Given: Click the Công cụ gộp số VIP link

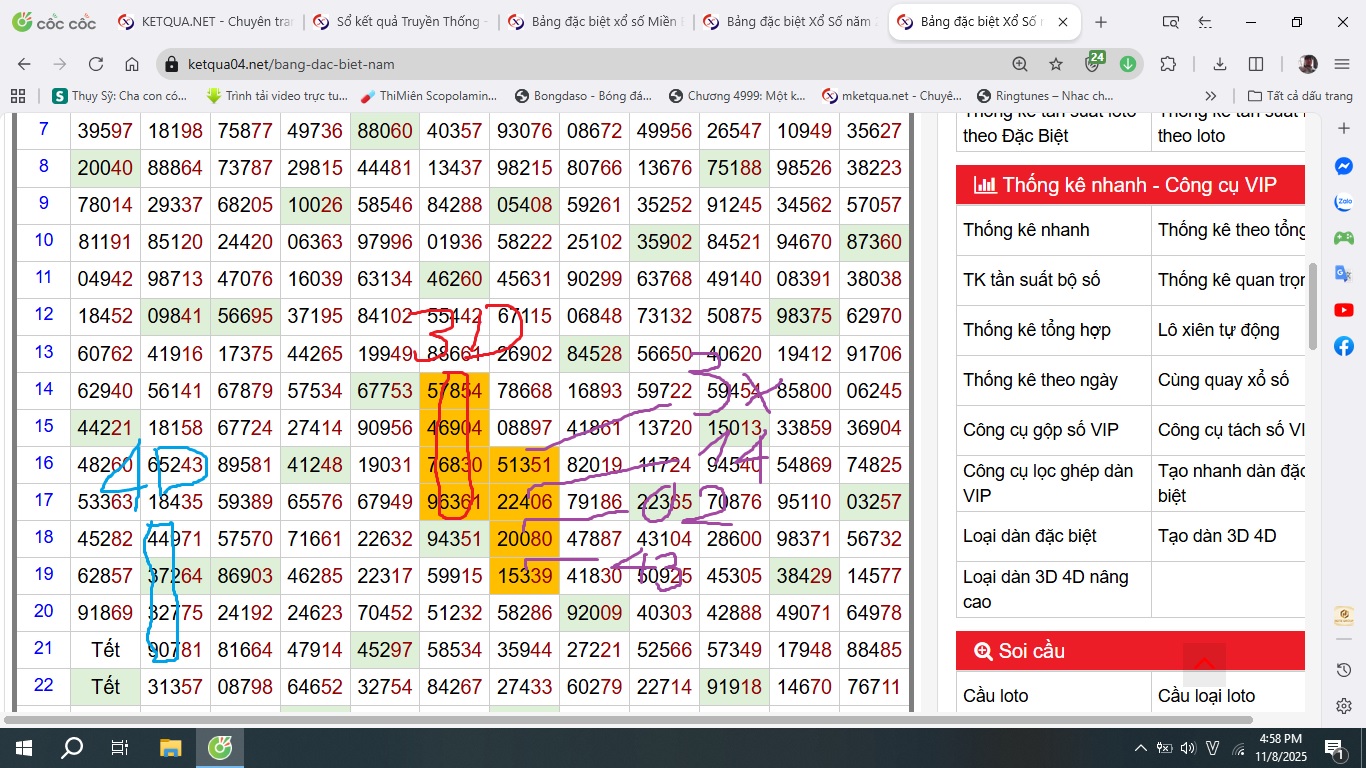Looking at the screenshot, I should click(1040, 430).
